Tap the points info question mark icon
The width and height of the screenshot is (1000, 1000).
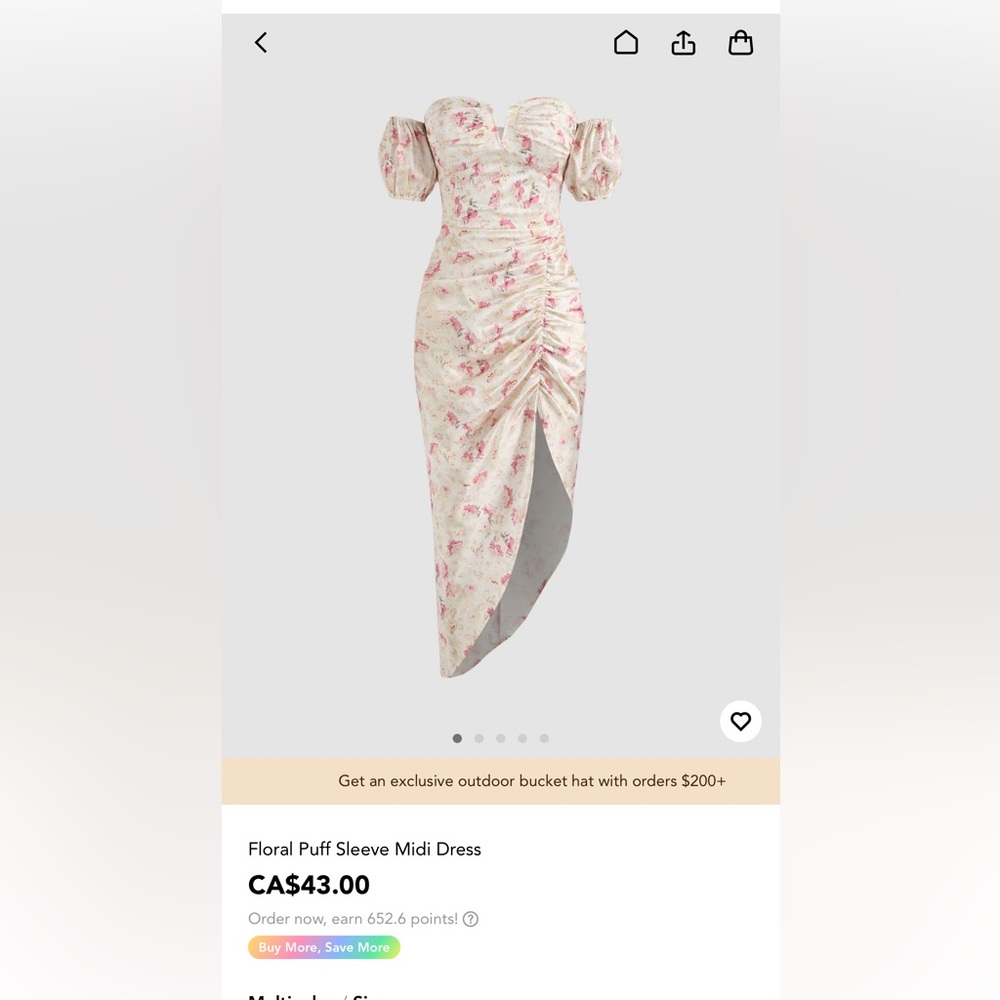pos(470,919)
